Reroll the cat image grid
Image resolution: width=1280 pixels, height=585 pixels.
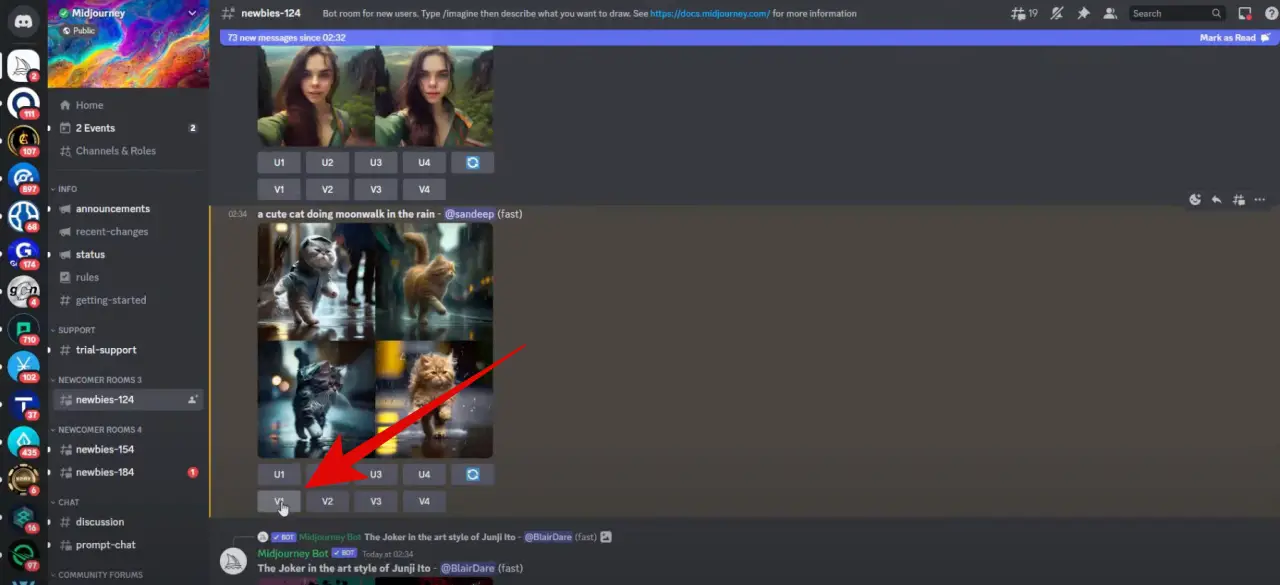[x=472, y=474]
